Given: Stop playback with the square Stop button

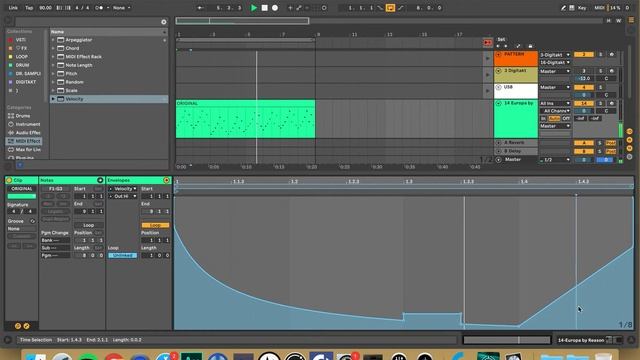Looking at the screenshot, I should [x=264, y=8].
